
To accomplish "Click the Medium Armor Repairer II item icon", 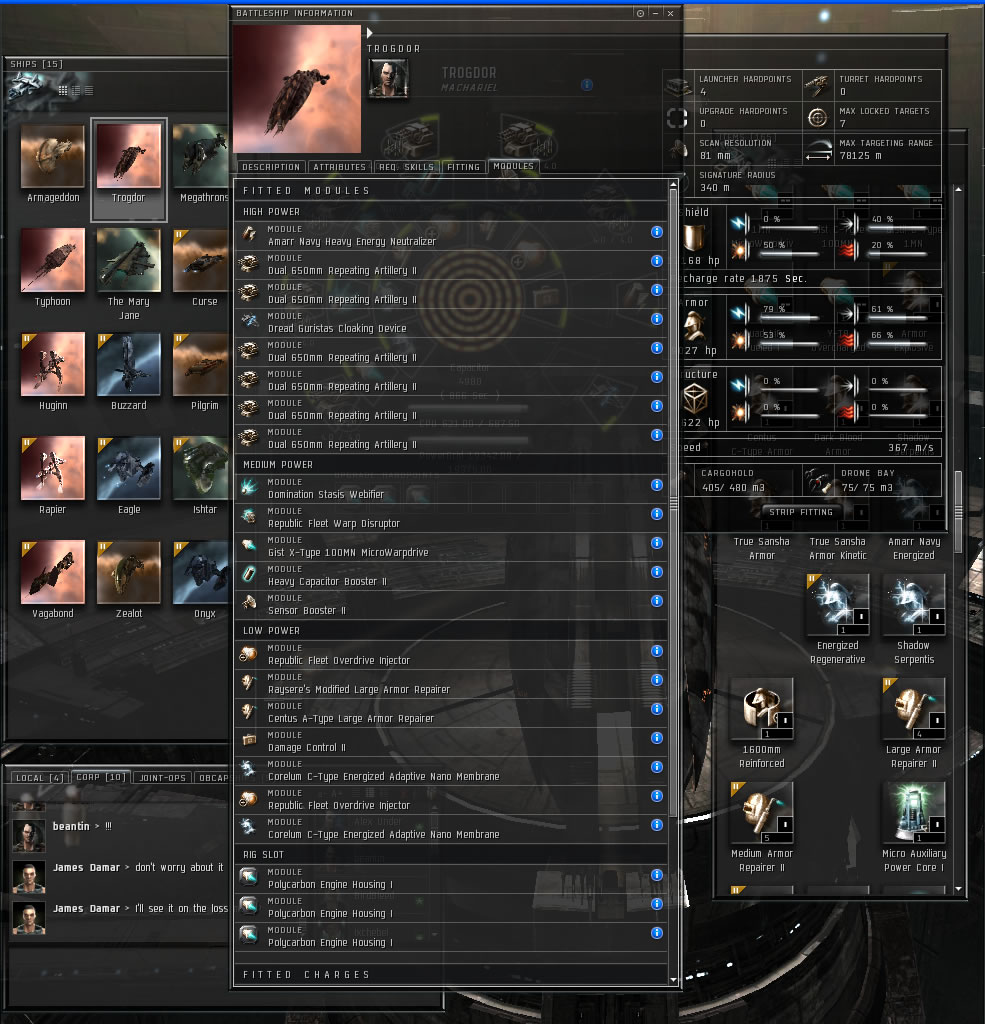I will coord(762,812).
